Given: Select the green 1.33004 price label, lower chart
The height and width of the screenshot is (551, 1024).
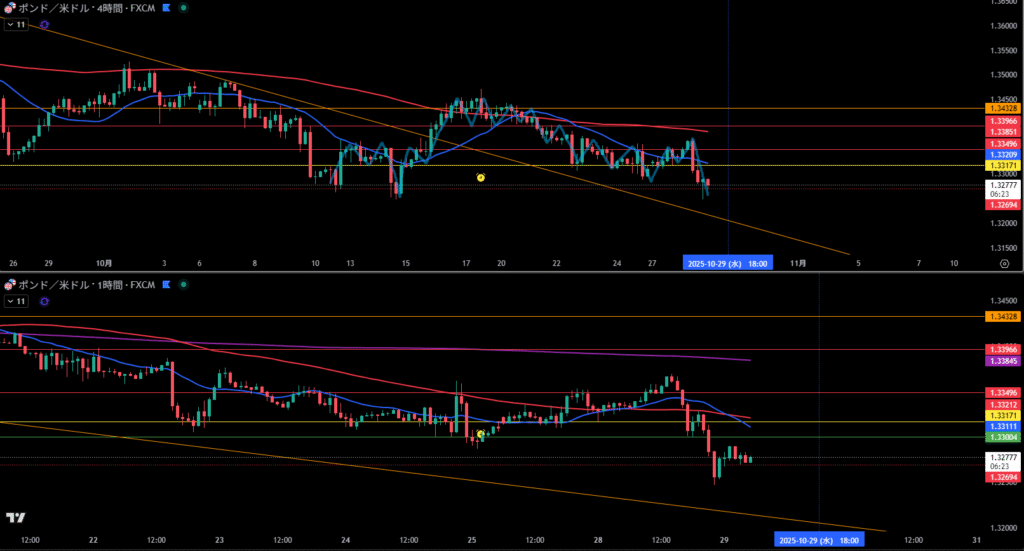Looking at the screenshot, I should (1003, 437).
